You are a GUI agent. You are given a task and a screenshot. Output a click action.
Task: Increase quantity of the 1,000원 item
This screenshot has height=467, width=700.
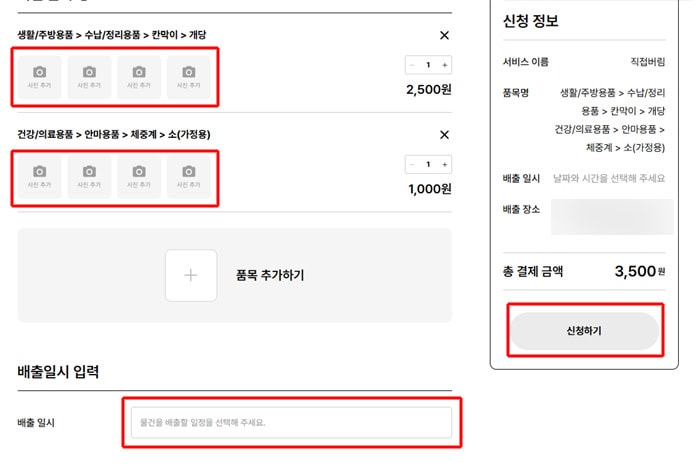pos(445,165)
